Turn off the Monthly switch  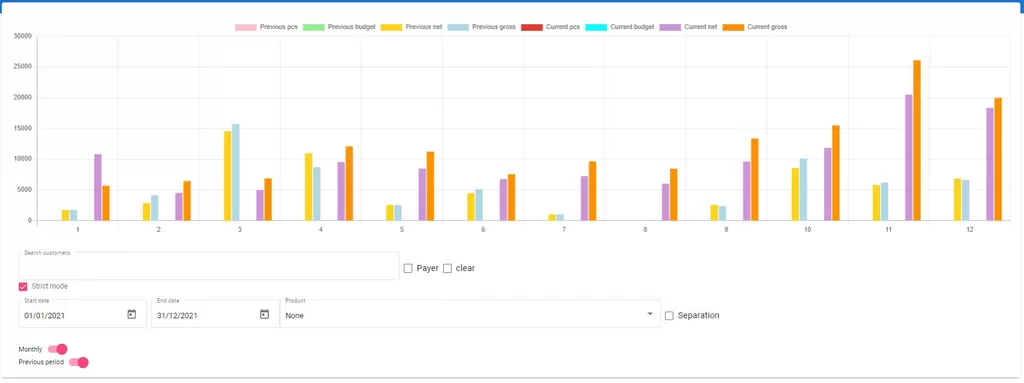pos(57,349)
